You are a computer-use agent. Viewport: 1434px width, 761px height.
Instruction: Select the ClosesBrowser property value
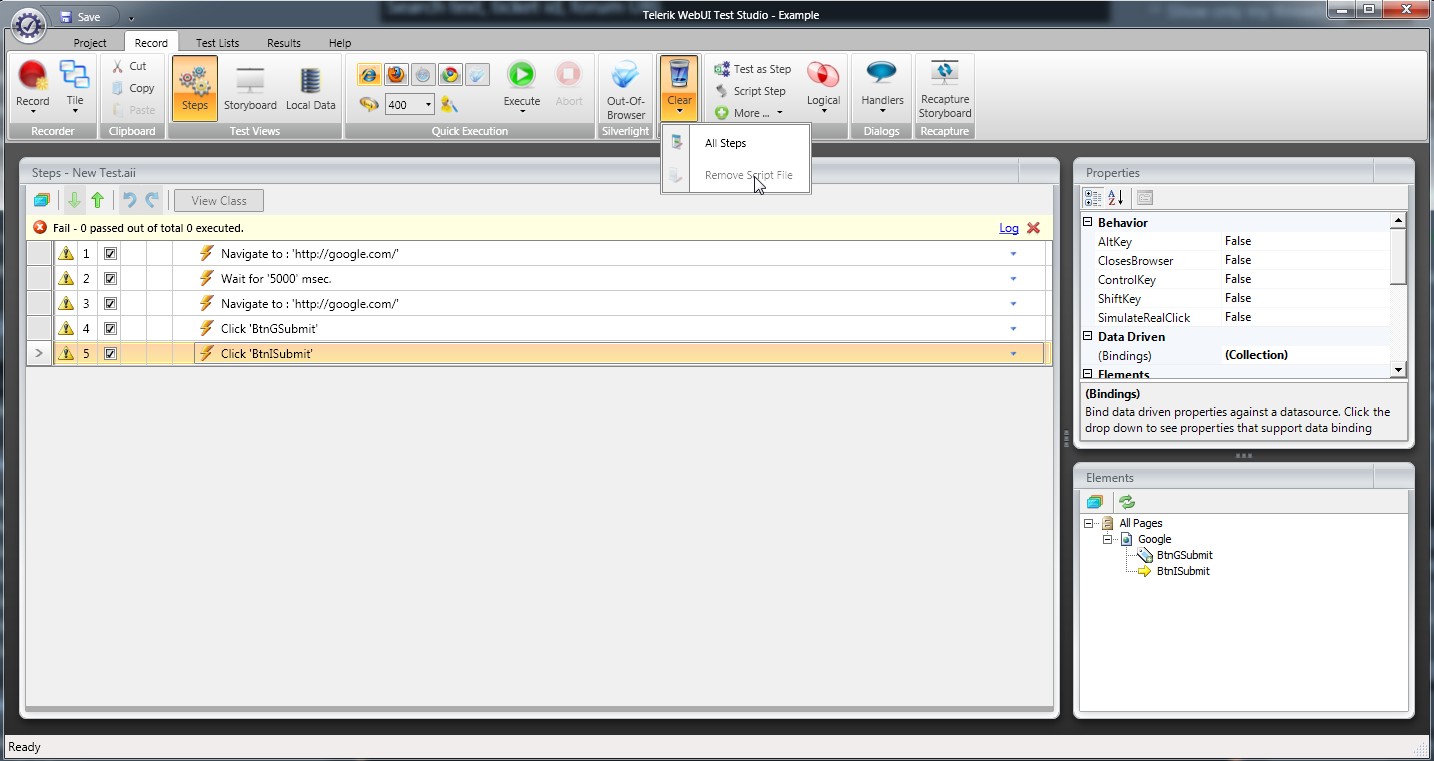pos(1304,260)
